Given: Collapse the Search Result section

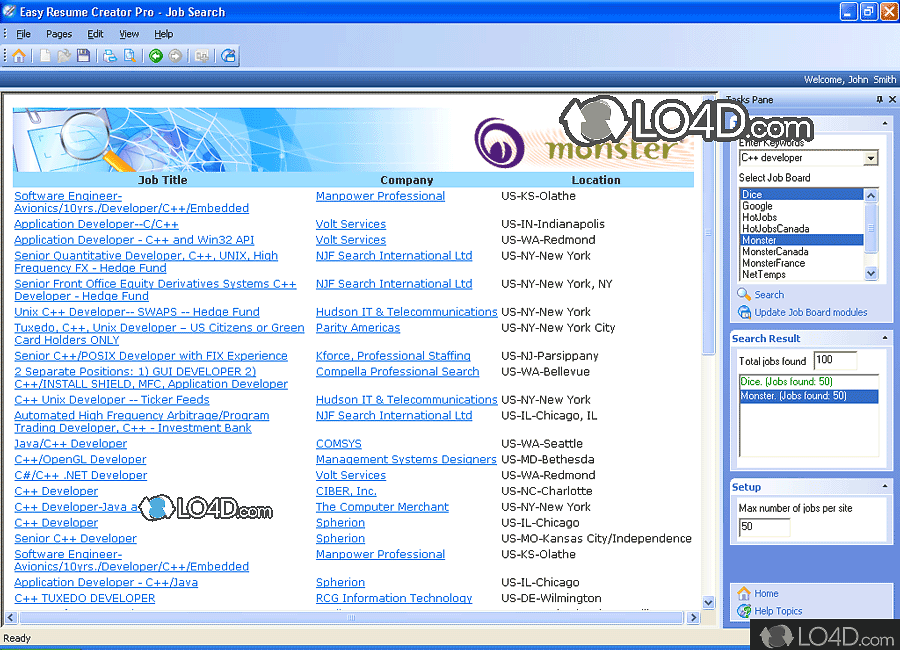Looking at the screenshot, I should pyautogui.click(x=885, y=338).
